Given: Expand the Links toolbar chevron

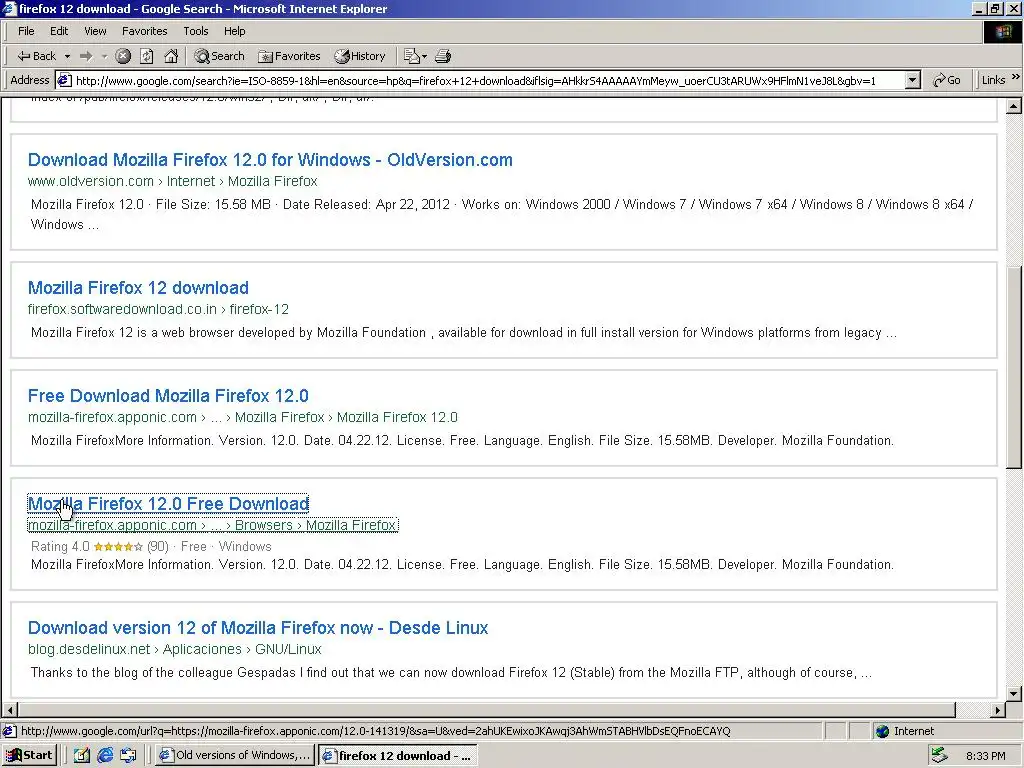Looking at the screenshot, I should pyautogui.click(x=1016, y=78).
